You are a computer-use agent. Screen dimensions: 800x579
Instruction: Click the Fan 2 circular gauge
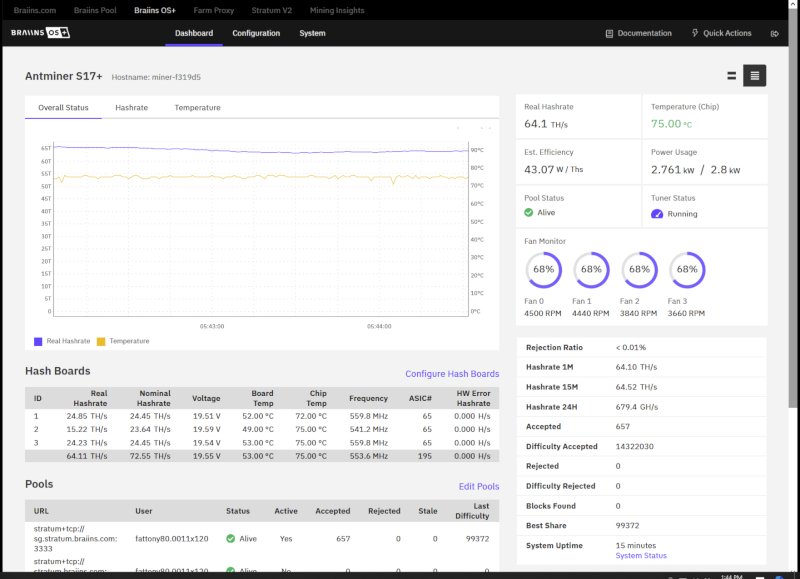coord(639,270)
